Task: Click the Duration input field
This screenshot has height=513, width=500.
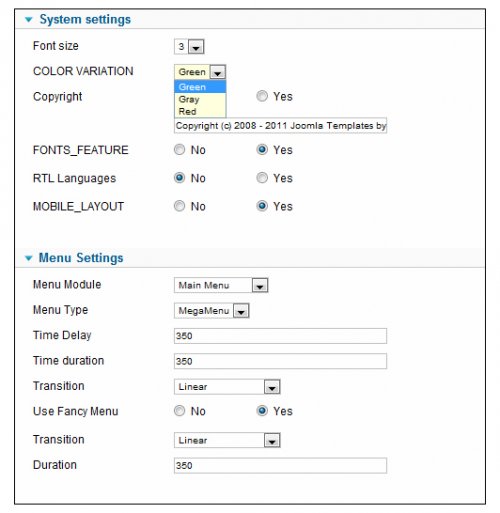Action: click(x=280, y=466)
